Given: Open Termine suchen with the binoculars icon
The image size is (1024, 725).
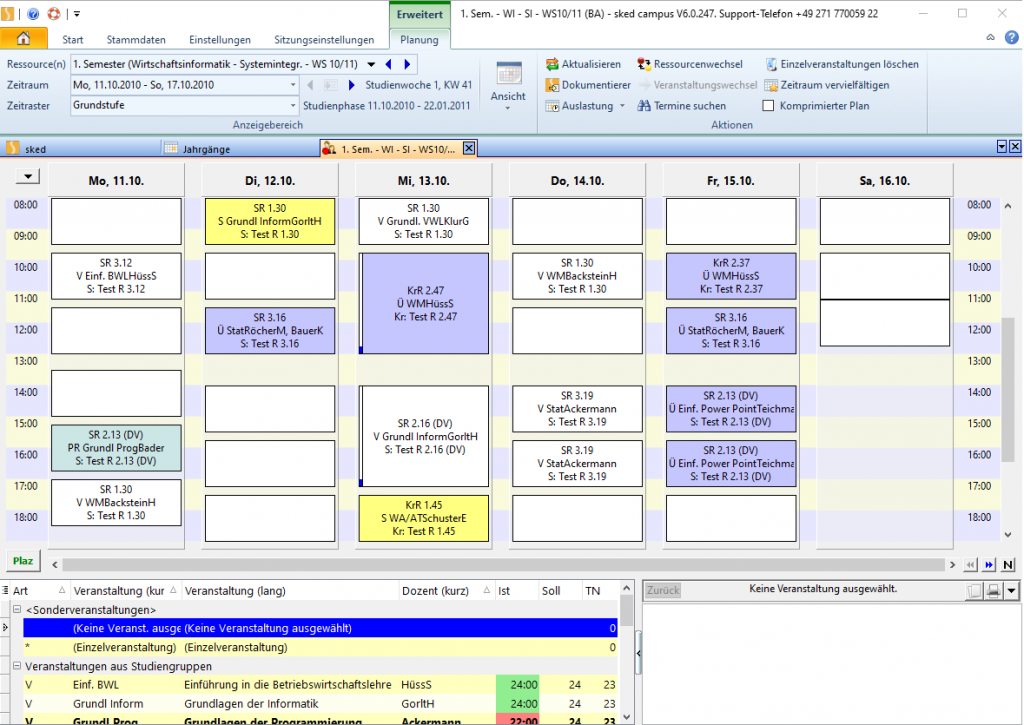Looking at the screenshot, I should tap(645, 106).
